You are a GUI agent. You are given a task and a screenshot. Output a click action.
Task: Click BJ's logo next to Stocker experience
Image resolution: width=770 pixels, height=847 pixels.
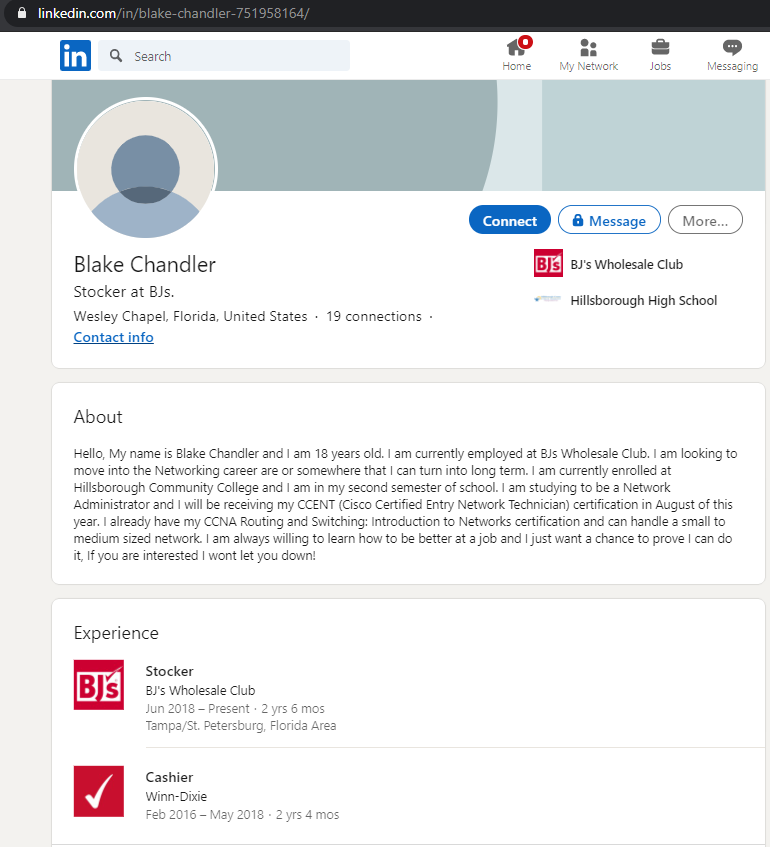[99, 684]
